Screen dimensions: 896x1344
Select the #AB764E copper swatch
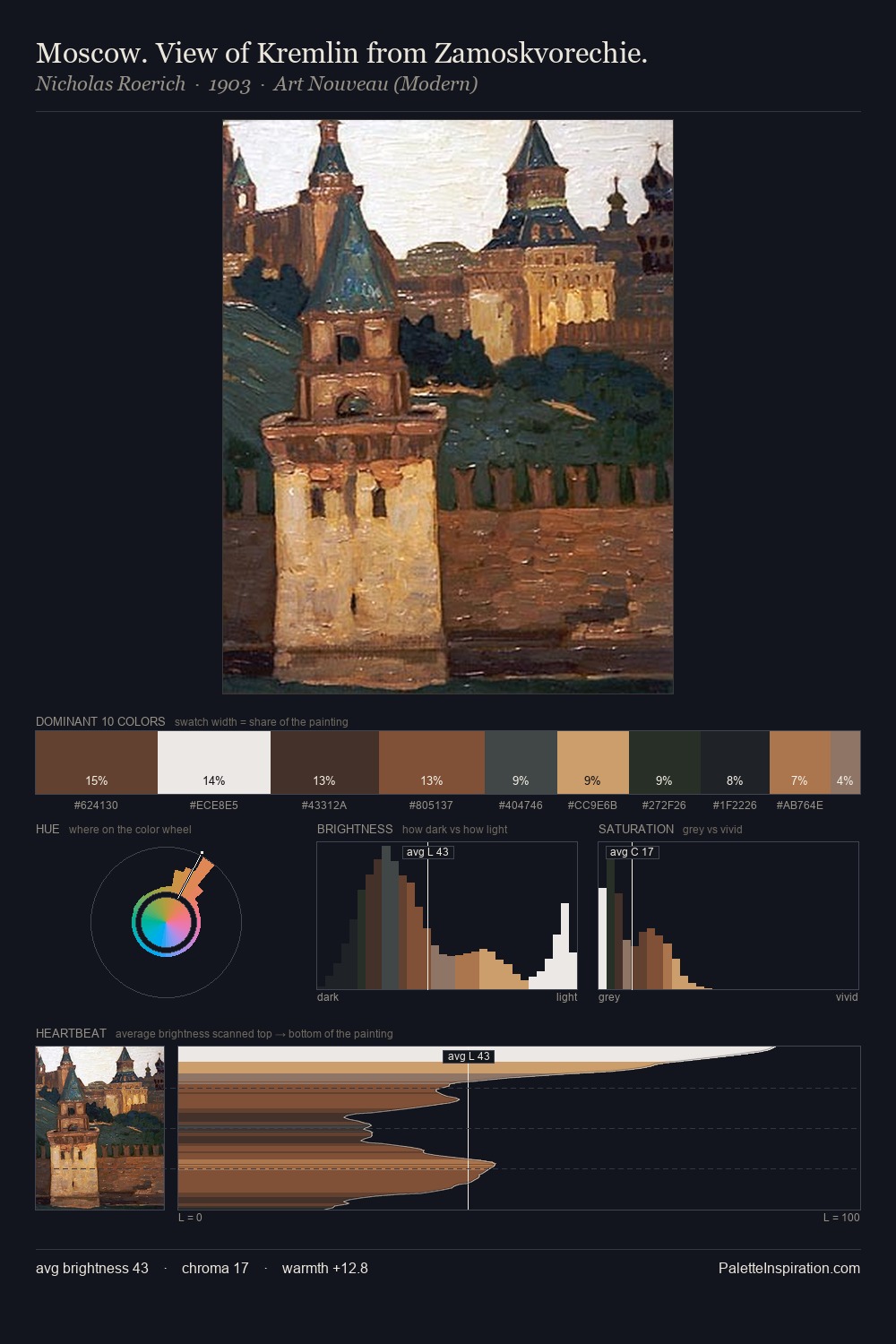click(800, 762)
